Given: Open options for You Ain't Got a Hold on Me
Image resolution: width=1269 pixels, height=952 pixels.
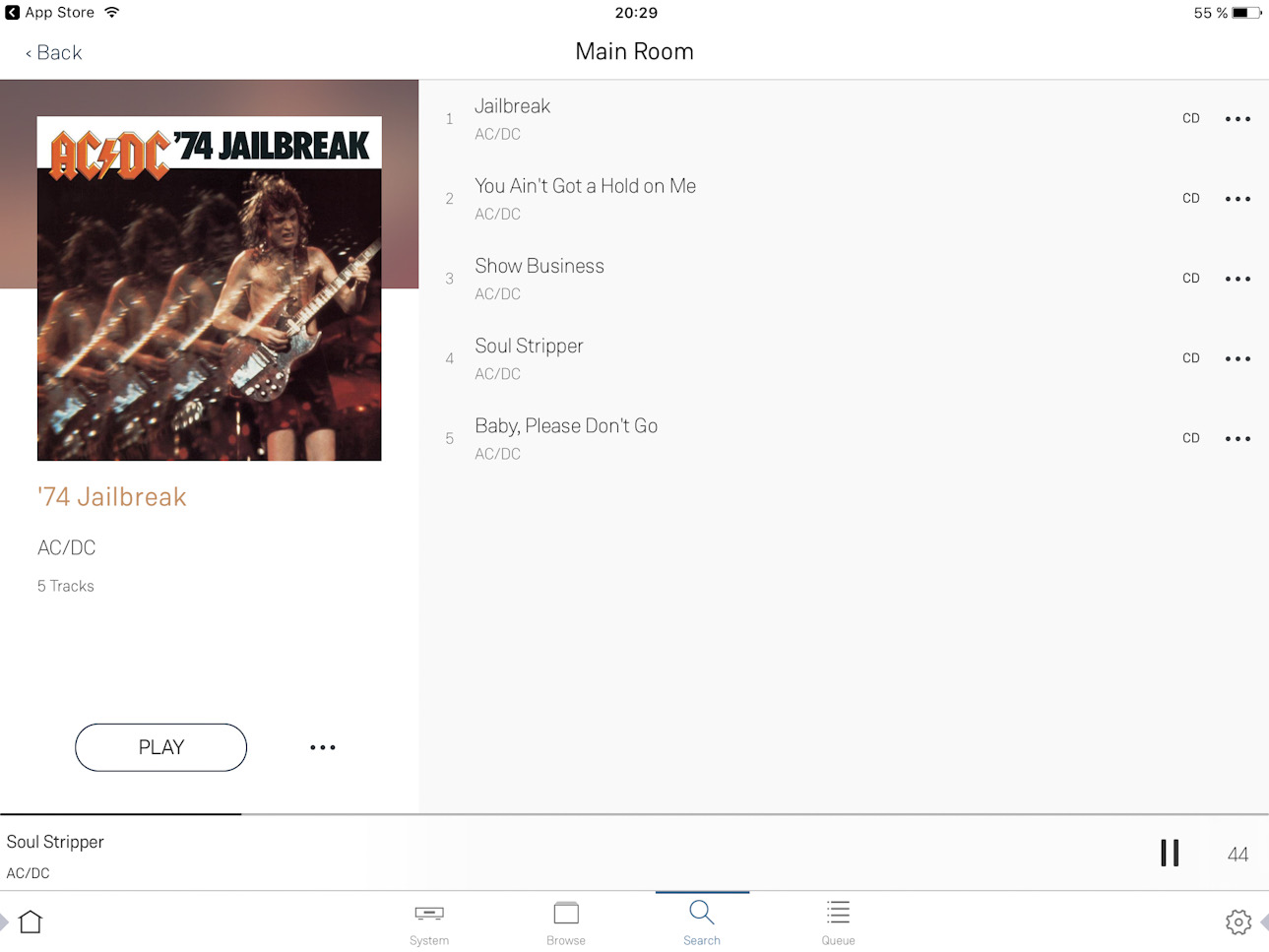Looking at the screenshot, I should pos(1237,199).
